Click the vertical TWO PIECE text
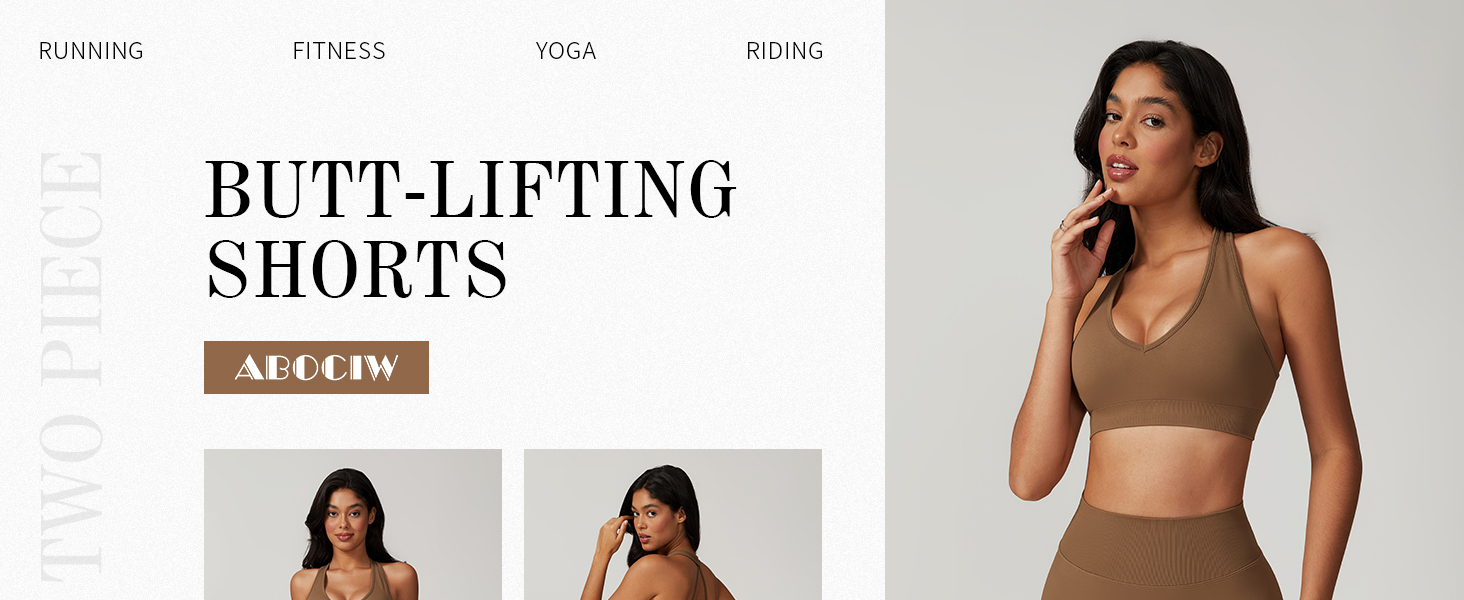 tap(71, 365)
